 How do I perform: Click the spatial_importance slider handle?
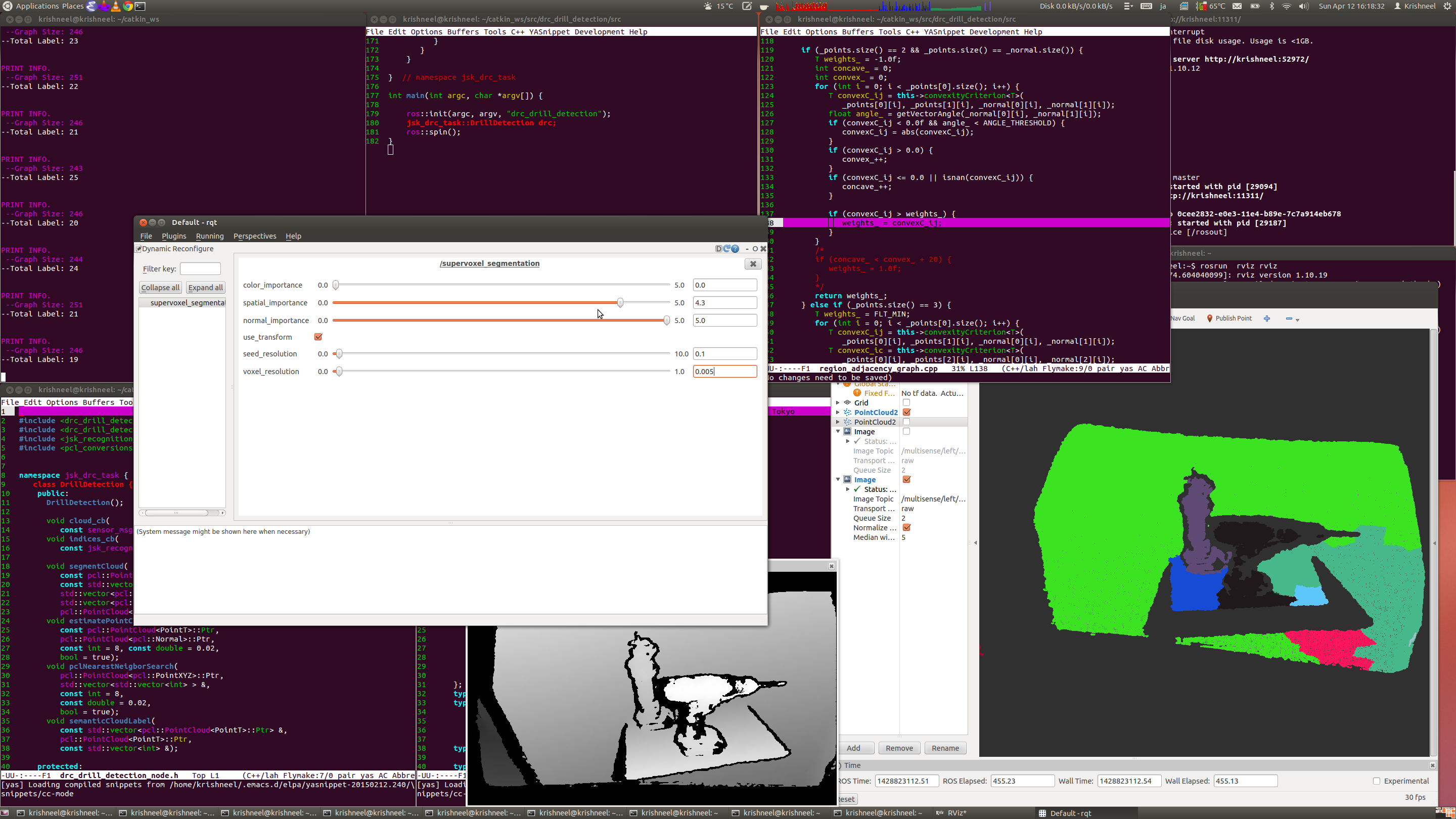620,302
